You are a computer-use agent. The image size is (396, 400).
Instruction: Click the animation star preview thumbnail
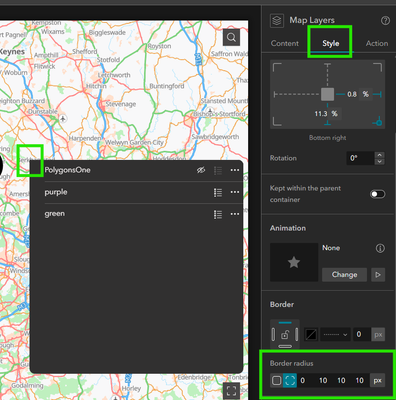coord(294,262)
